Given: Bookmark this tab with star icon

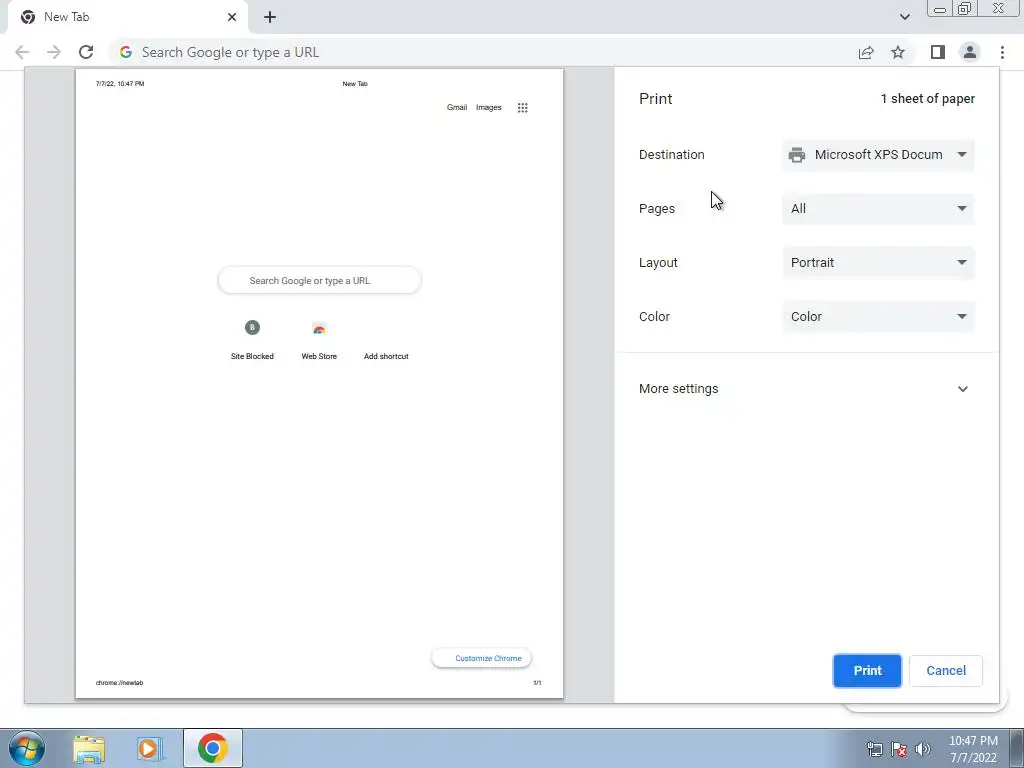Looking at the screenshot, I should coord(898,52).
